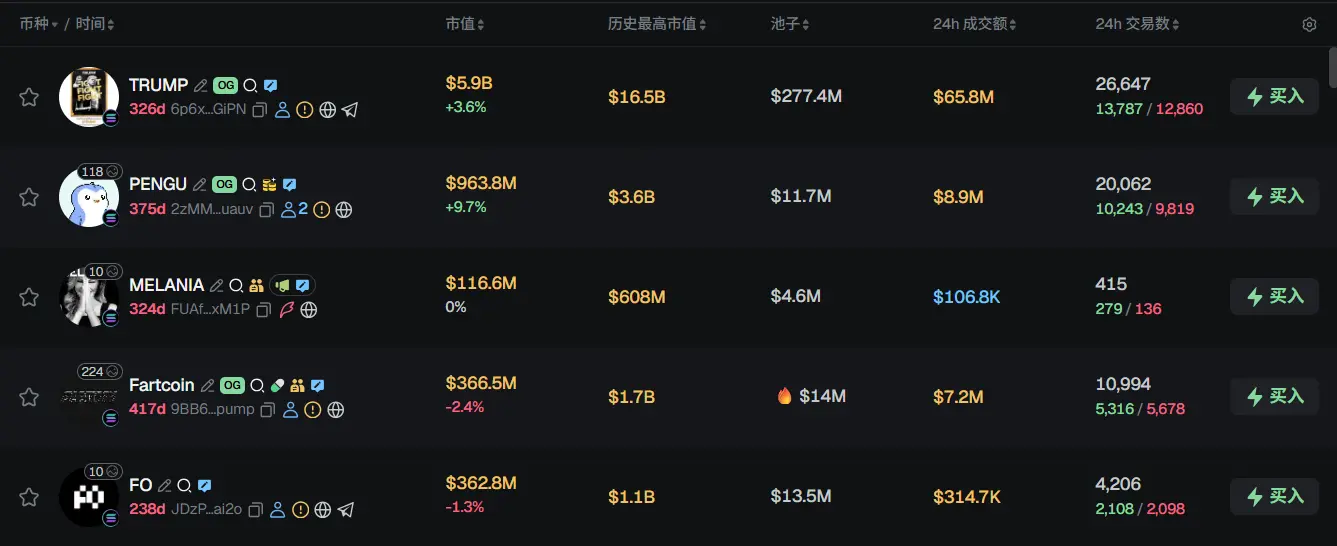This screenshot has width=1337, height=546.
Task: Open table column settings gear
Action: 1309,24
